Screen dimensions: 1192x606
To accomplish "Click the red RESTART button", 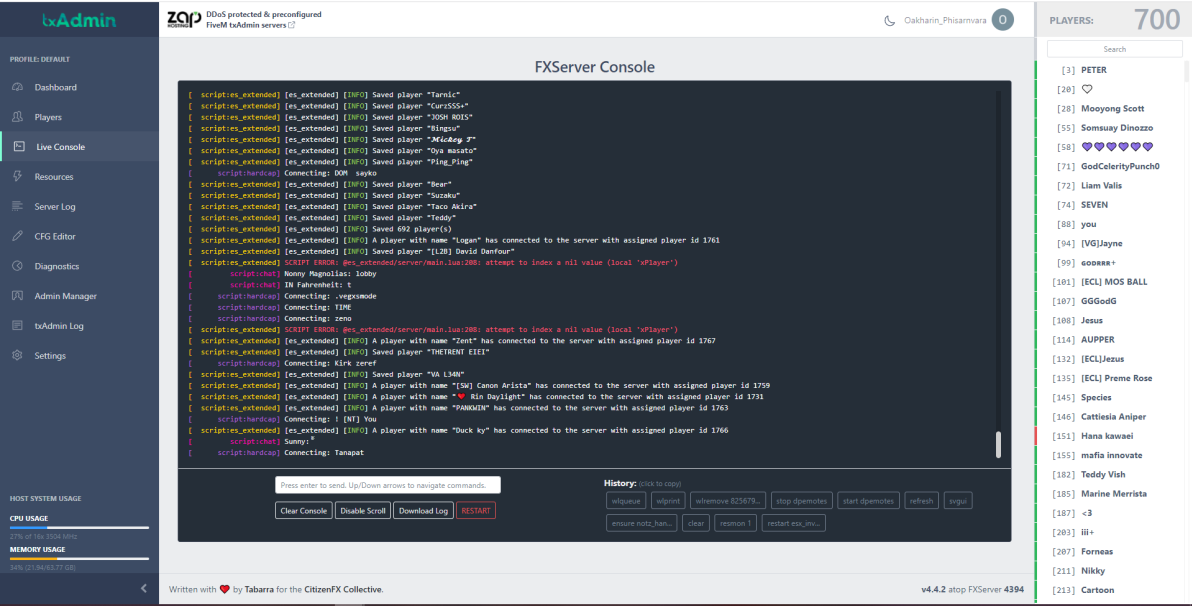I will point(476,510).
